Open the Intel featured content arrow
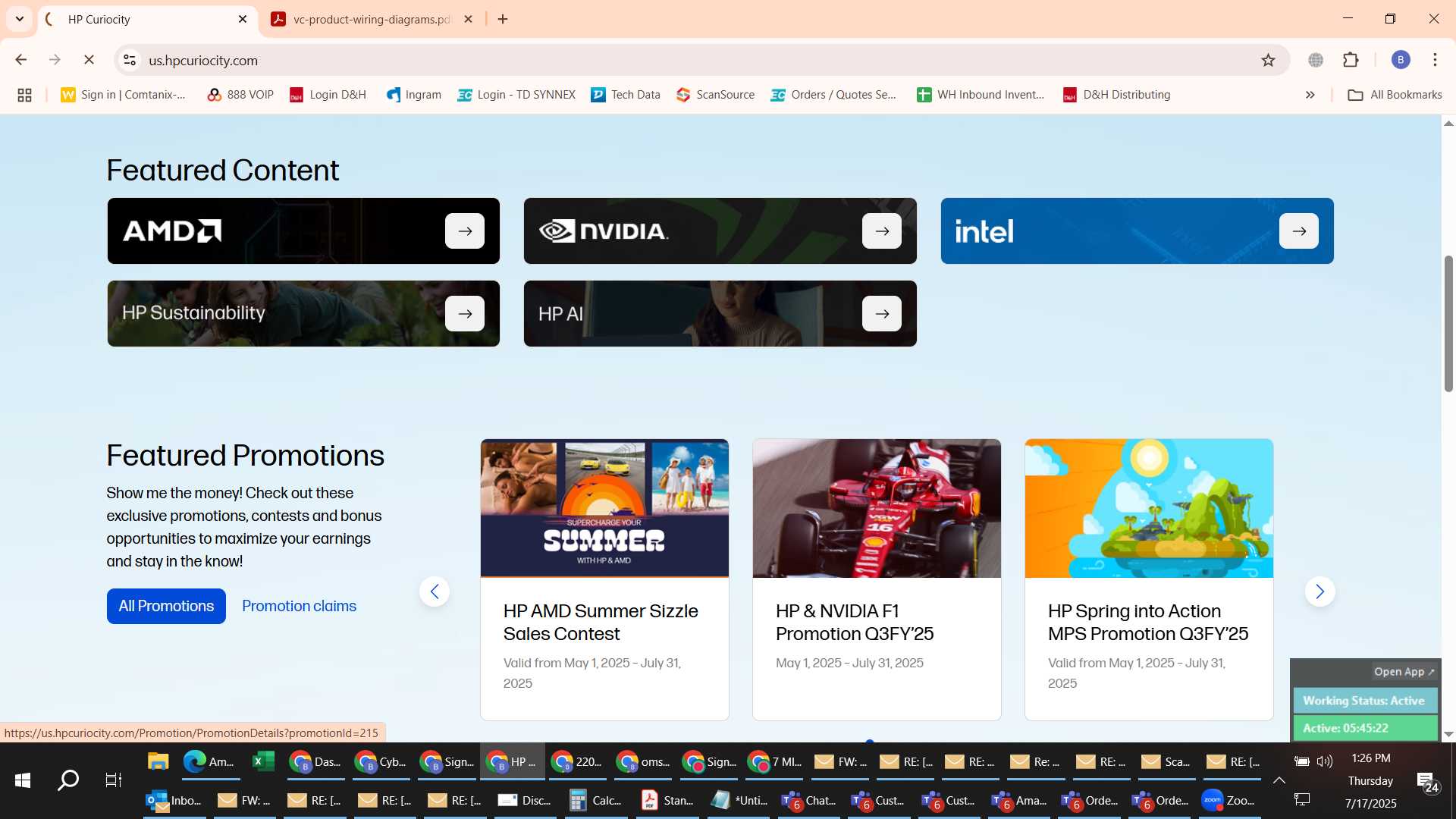The height and width of the screenshot is (819, 1456). [1299, 231]
